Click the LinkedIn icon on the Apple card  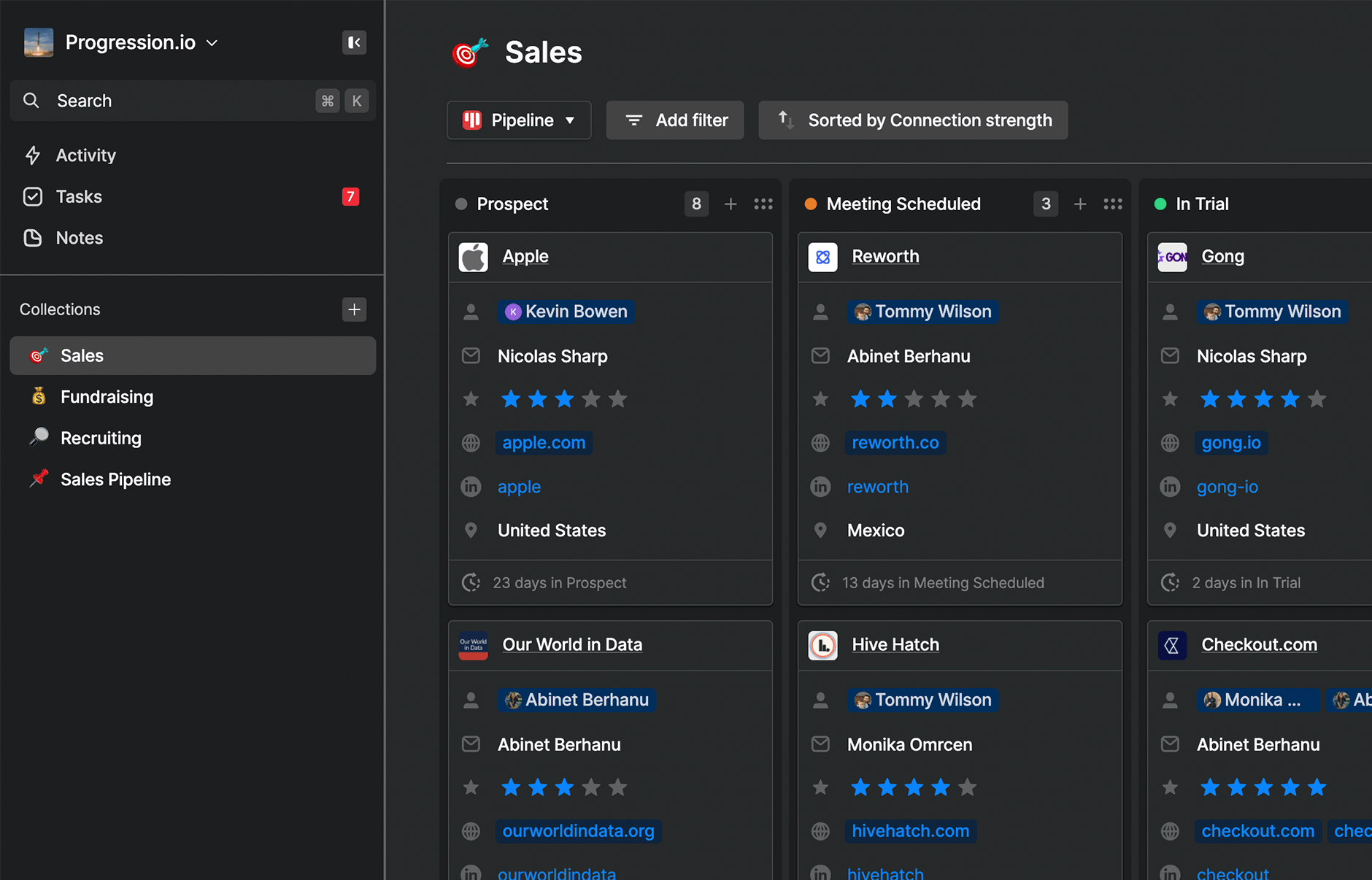tap(471, 487)
